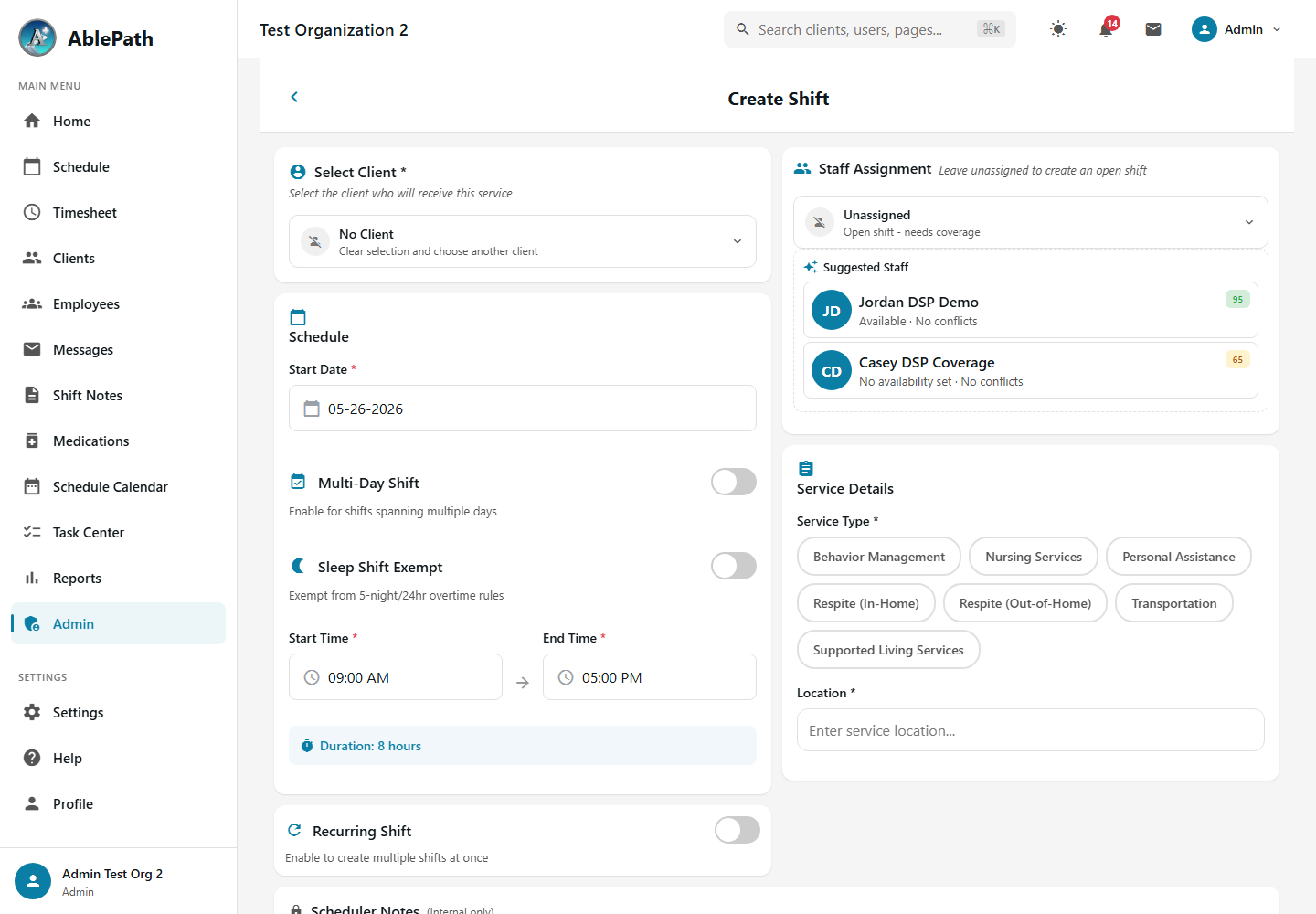Image resolution: width=1316 pixels, height=914 pixels.
Task: Click the calendar icon in Start Date field
Action: [x=312, y=409]
